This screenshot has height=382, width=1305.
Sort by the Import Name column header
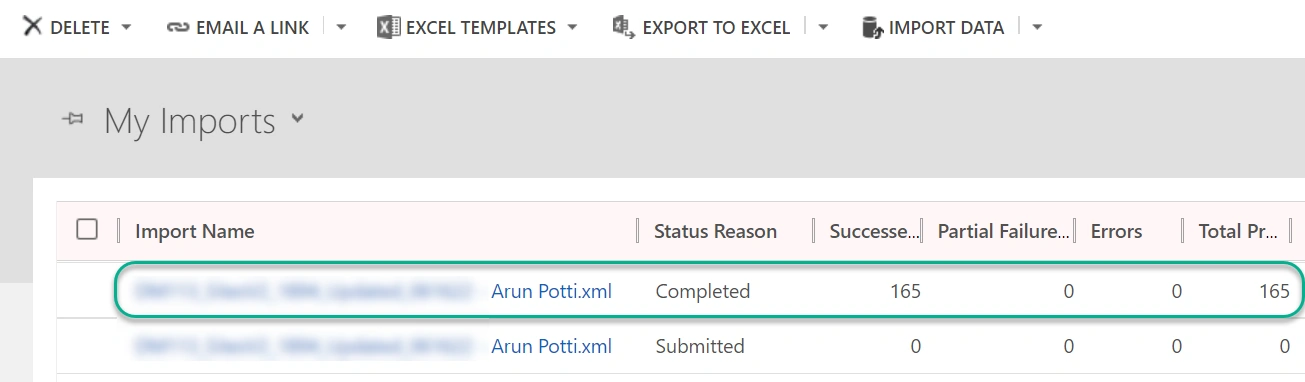pos(195,231)
